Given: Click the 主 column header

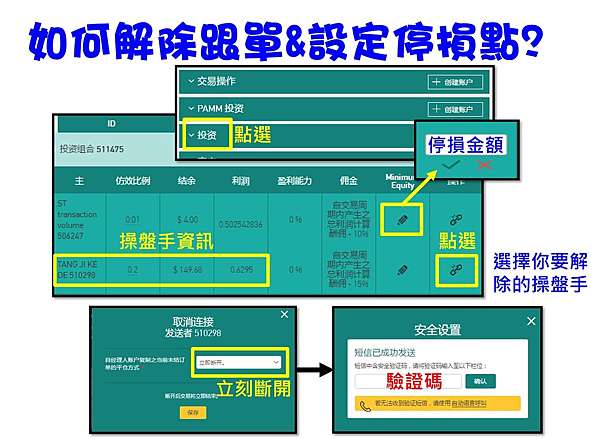Looking at the screenshot, I should click(79, 181).
